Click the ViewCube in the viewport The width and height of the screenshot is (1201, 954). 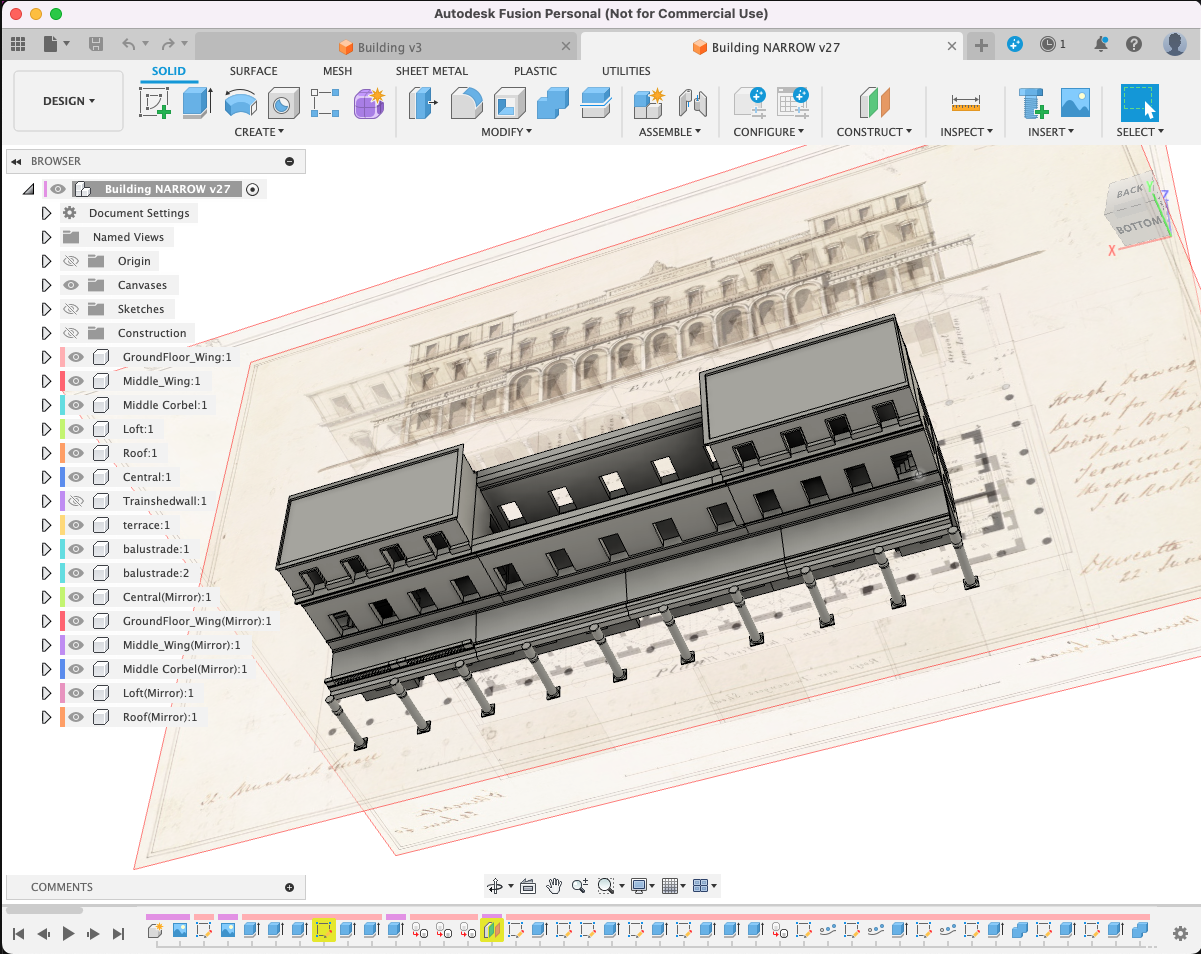1138,212
